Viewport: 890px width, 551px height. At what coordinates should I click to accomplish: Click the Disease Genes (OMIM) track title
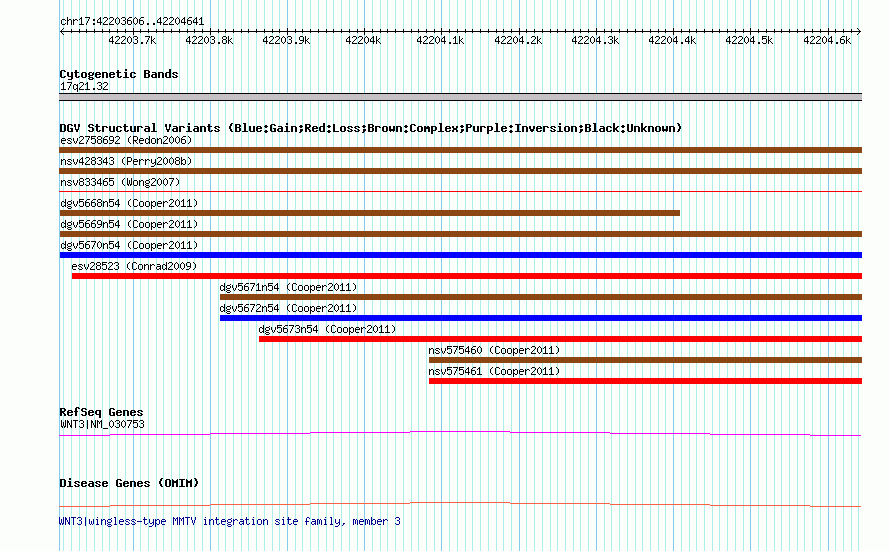(x=129, y=483)
